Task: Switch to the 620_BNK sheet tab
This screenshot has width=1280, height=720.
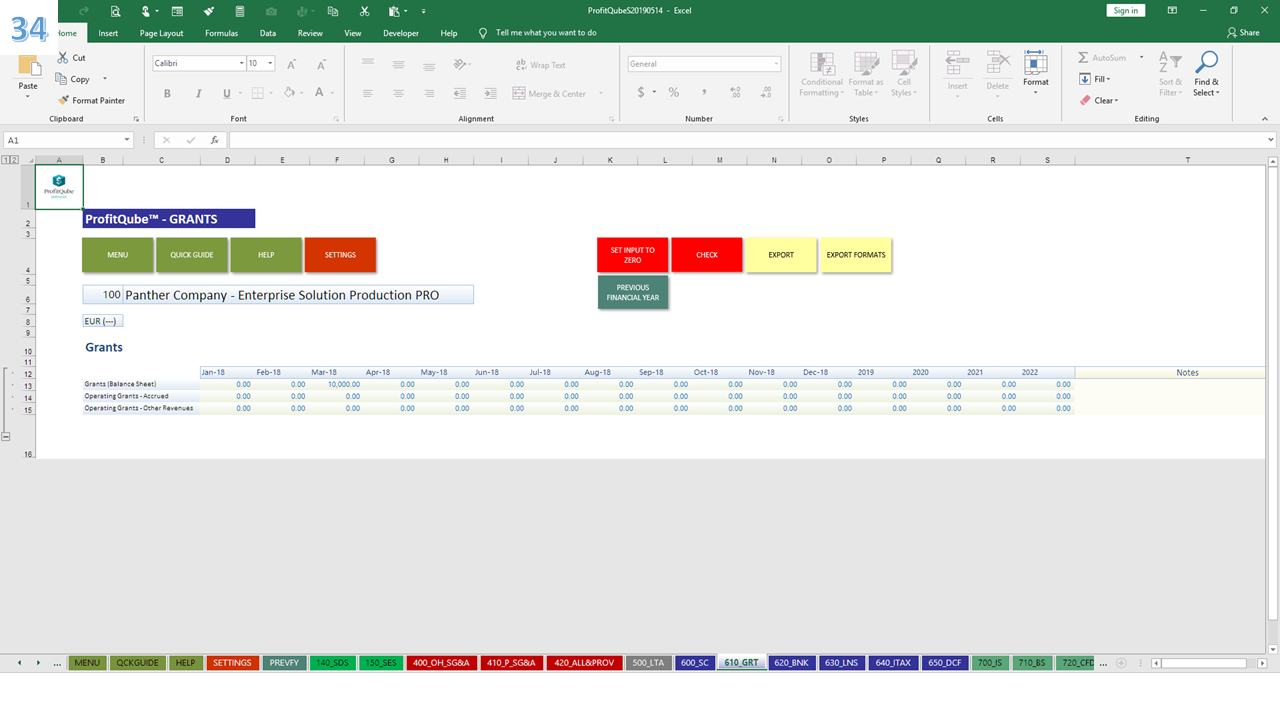Action: [792, 663]
